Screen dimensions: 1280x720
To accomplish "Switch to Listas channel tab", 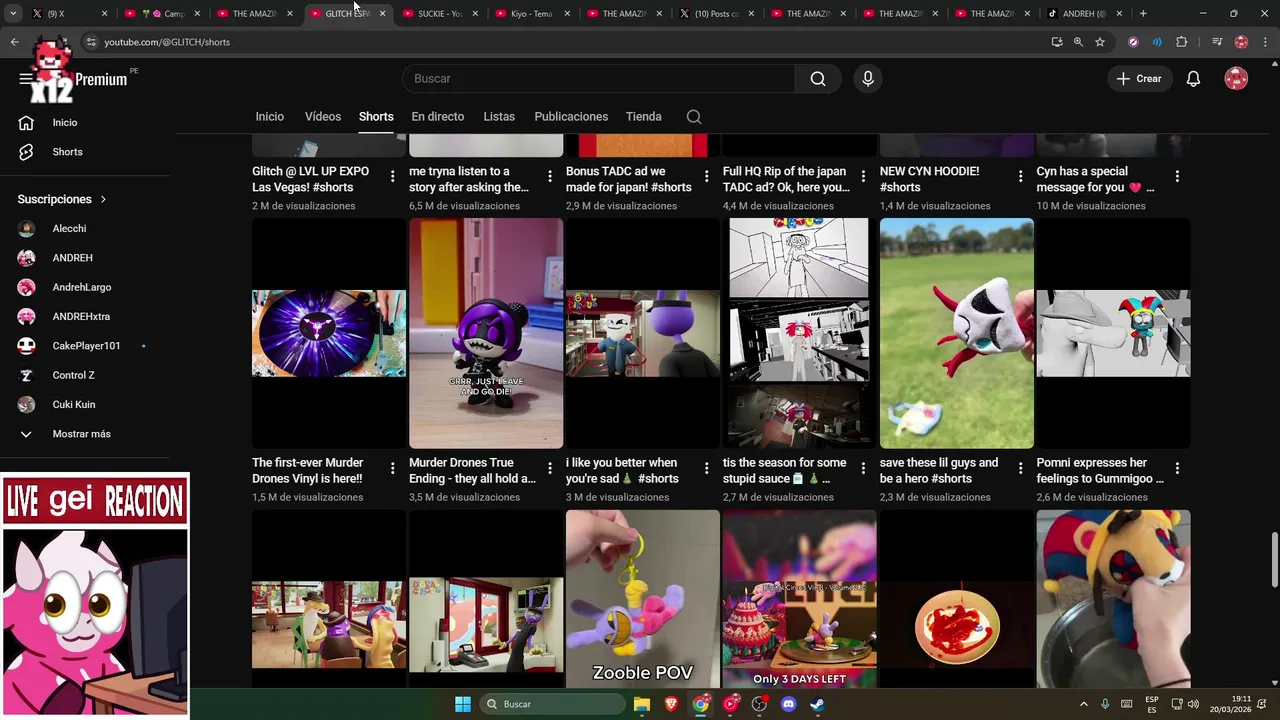I will [x=499, y=117].
